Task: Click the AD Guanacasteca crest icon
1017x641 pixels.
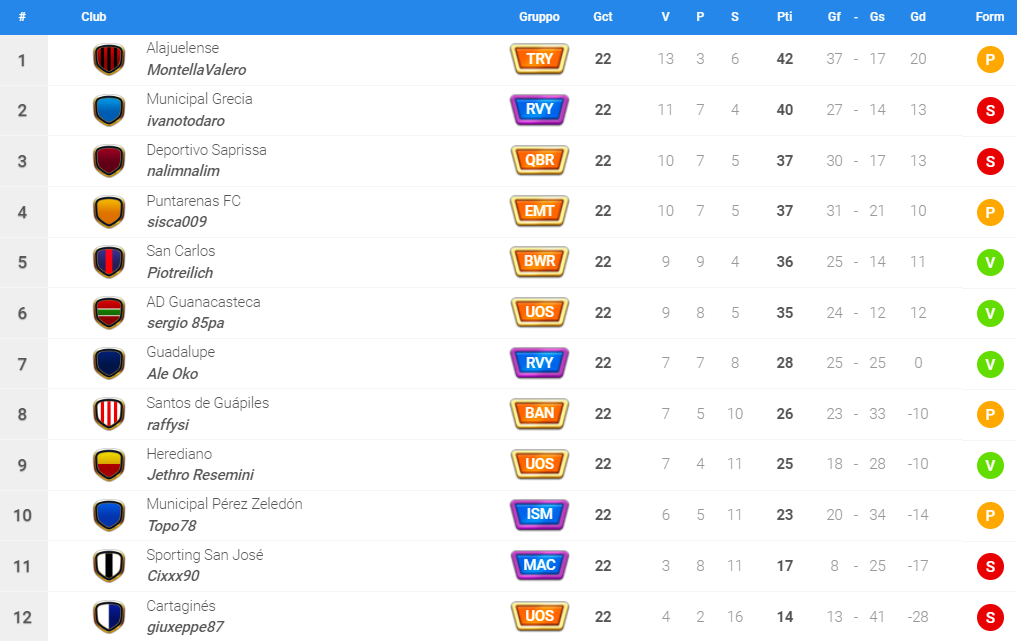Action: point(109,313)
